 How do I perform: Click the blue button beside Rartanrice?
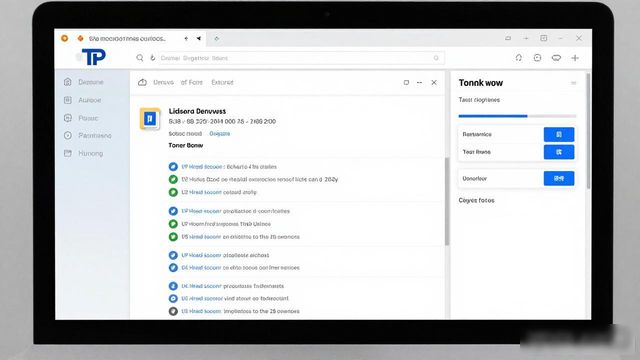(559, 134)
